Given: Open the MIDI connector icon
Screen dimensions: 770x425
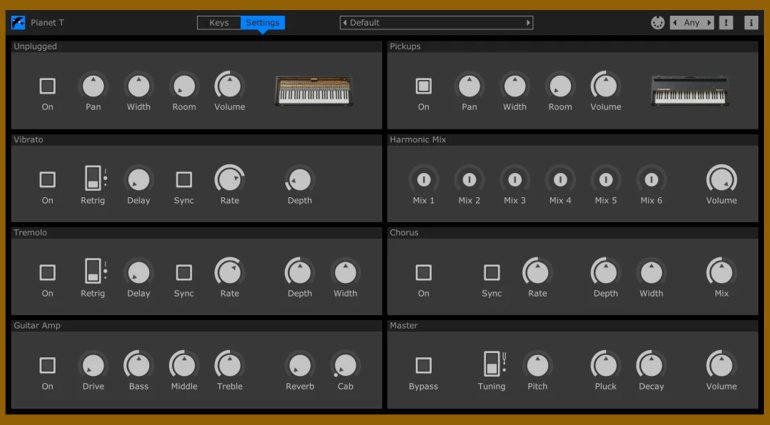Looking at the screenshot, I should point(657,23).
